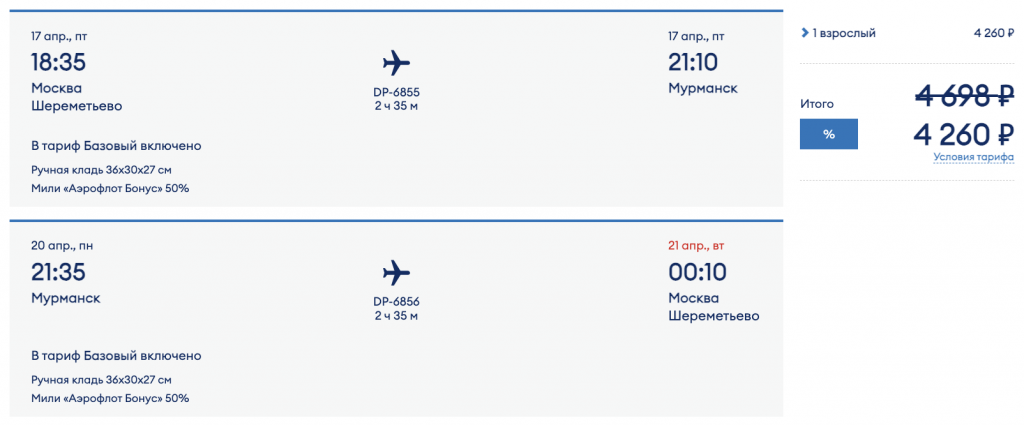Click the airplane icon for flight DP-6856
The width and height of the screenshot is (1024, 425).
[x=396, y=272]
